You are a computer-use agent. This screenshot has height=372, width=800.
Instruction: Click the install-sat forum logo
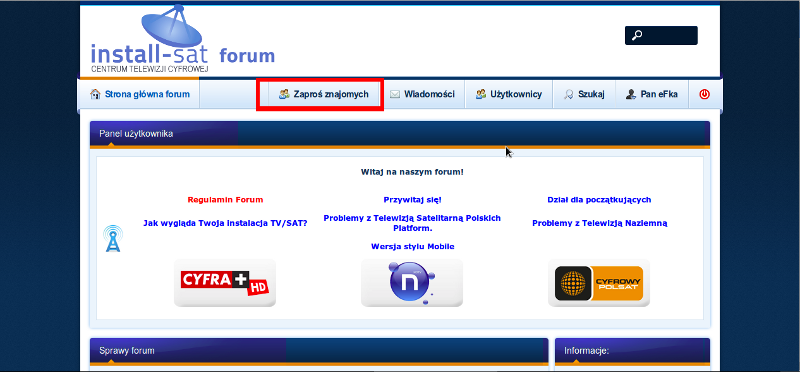183,40
